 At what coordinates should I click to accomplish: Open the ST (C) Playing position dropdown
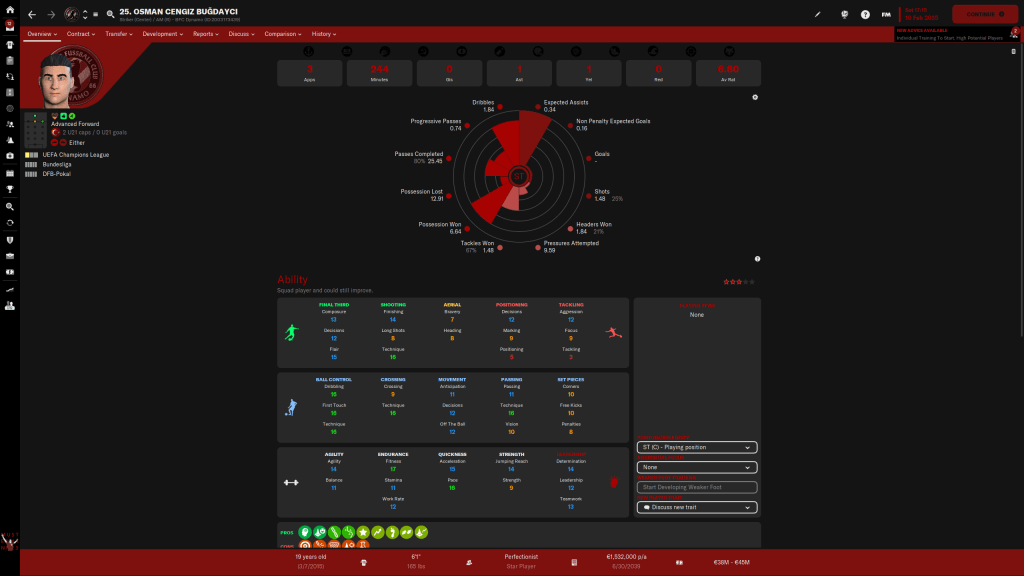(697, 447)
